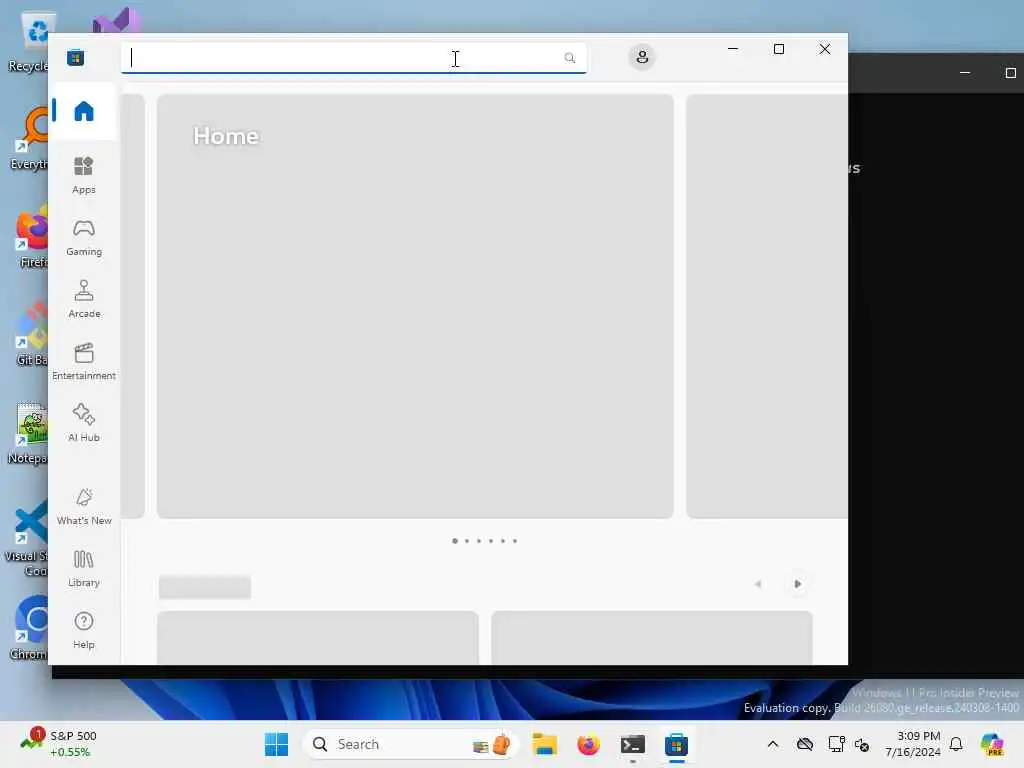
Task: Click the Microsoft Store logo in the title bar
Action: coord(76,57)
